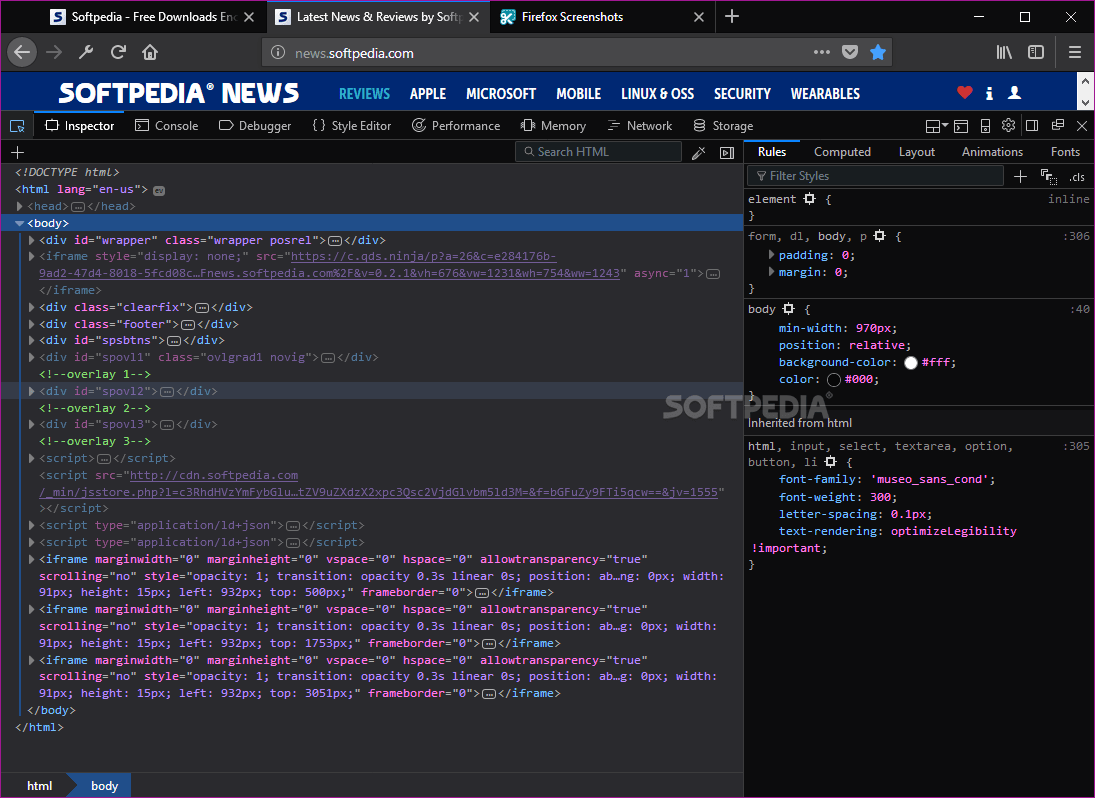Toggle the three-pane inspector view

727,153
